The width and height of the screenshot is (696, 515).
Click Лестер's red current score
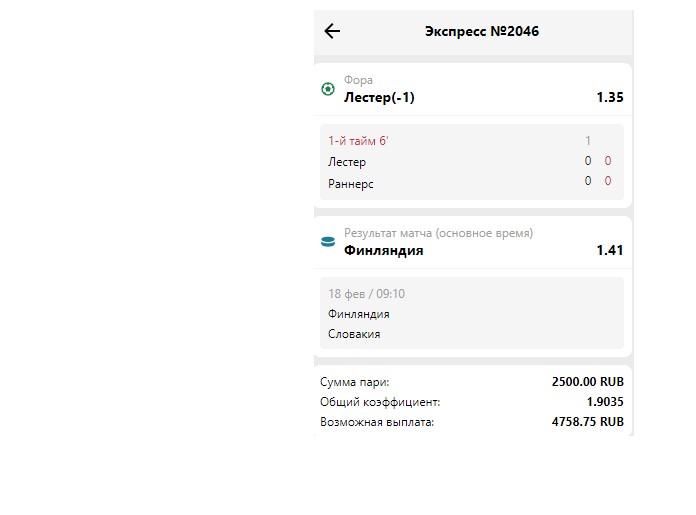click(x=608, y=161)
